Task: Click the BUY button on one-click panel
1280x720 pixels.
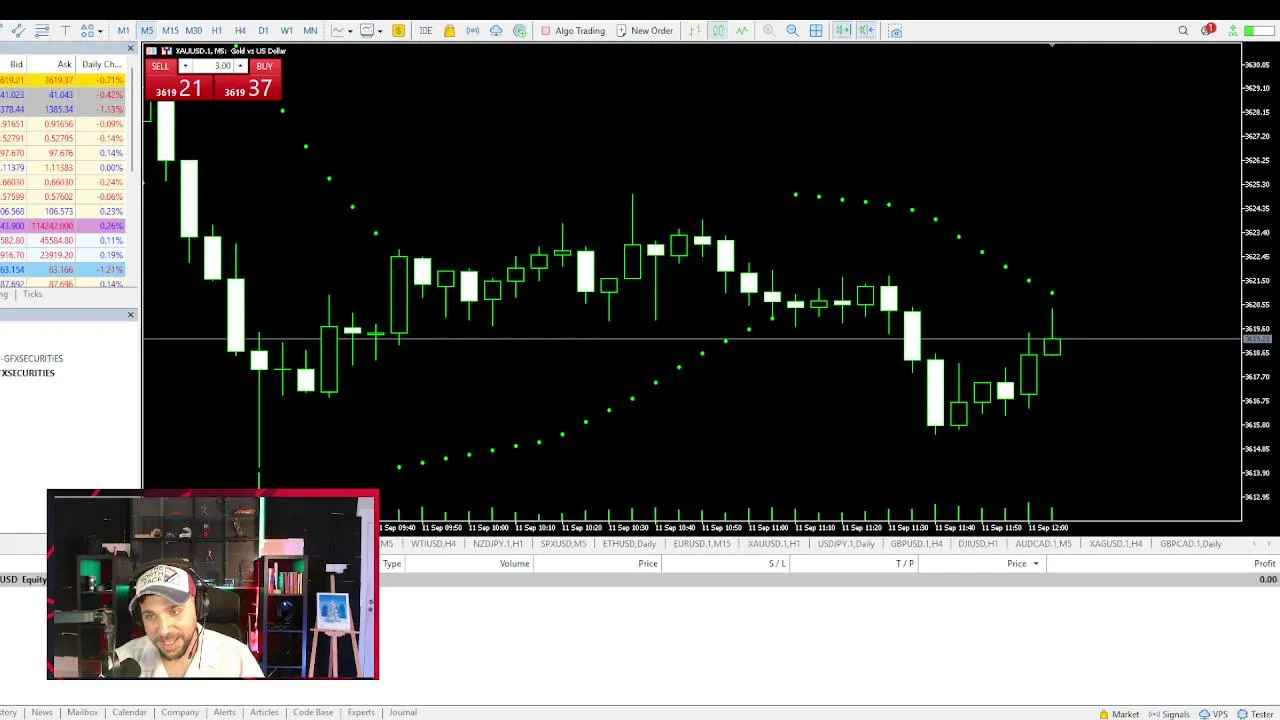Action: pos(264,67)
